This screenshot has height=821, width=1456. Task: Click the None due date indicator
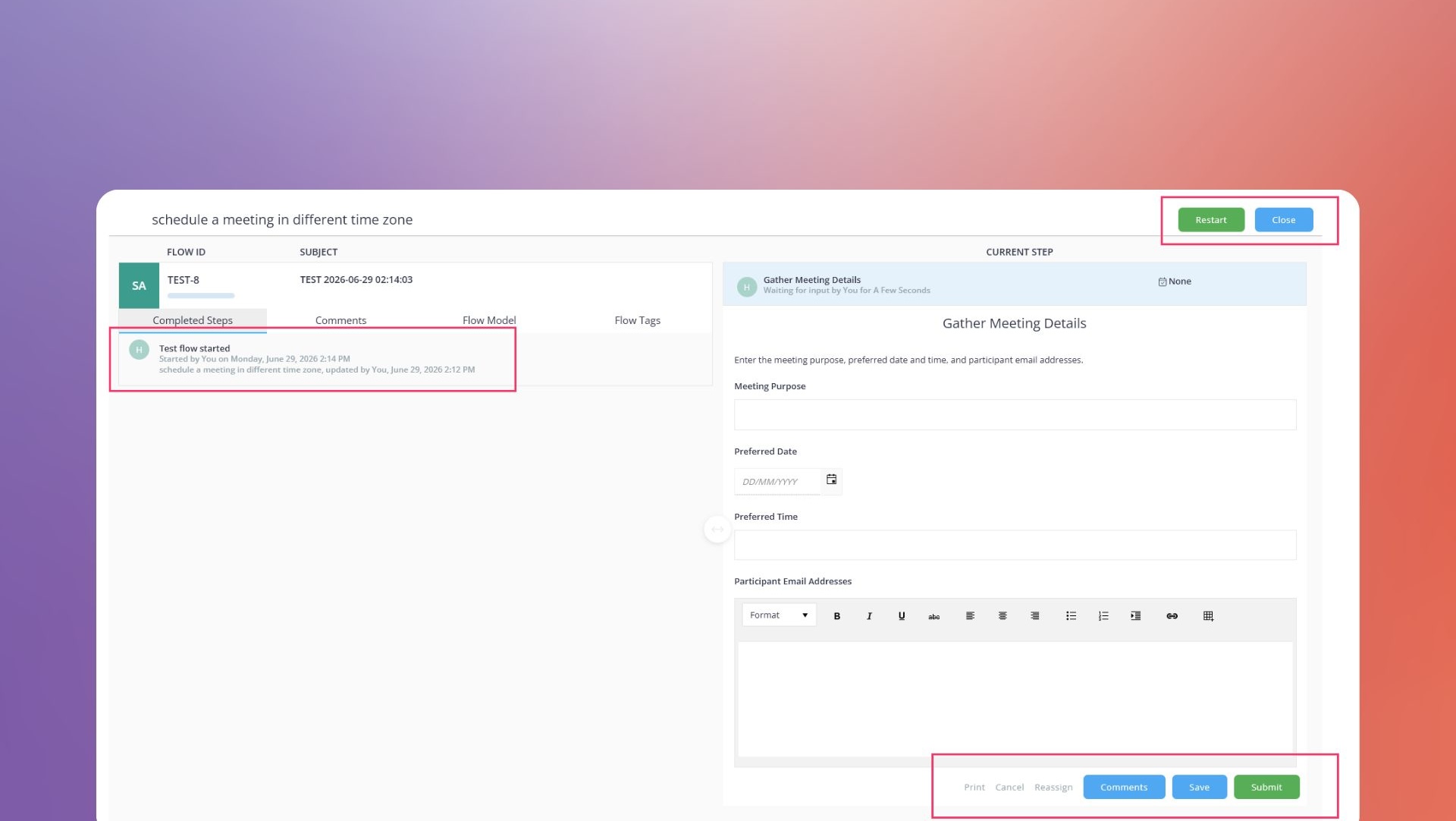1175,282
